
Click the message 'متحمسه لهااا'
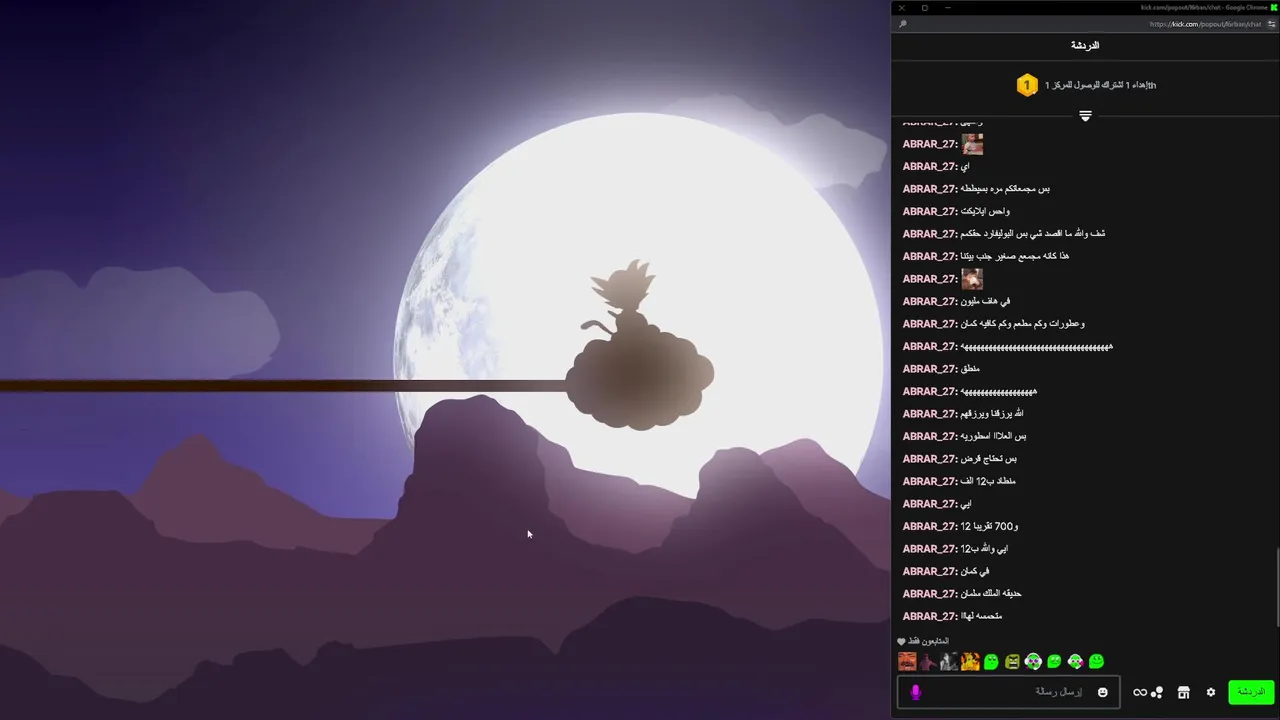pos(981,616)
